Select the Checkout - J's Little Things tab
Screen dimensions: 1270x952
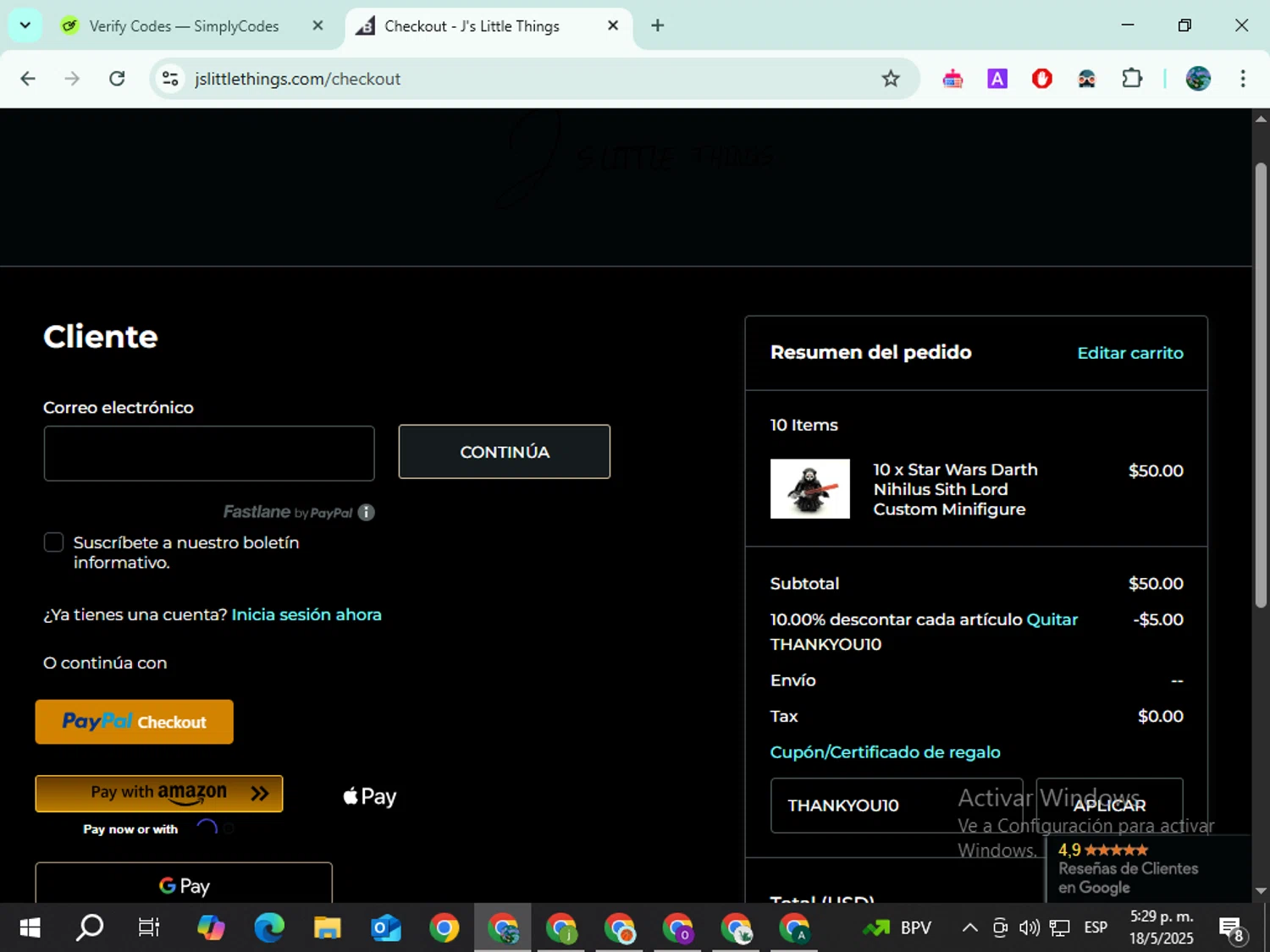pyautogui.click(x=472, y=26)
